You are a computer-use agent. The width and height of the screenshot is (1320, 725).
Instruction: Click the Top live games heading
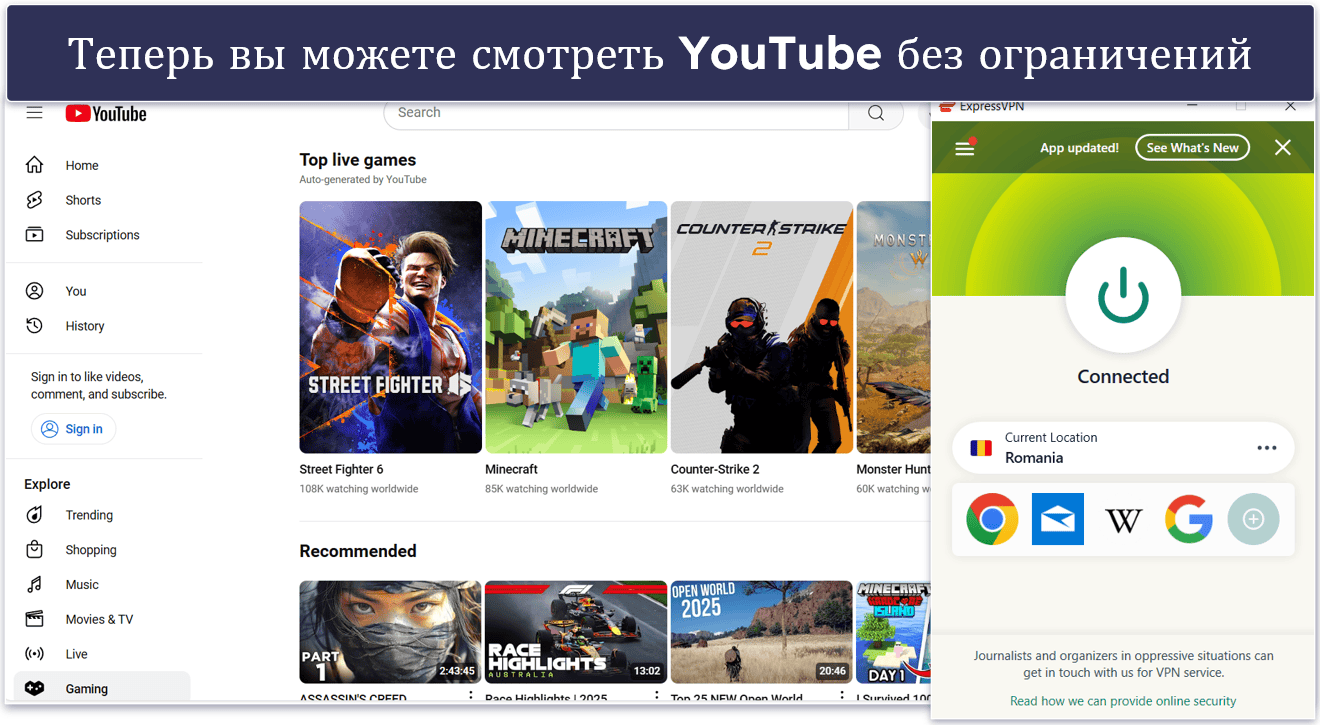click(x=358, y=160)
